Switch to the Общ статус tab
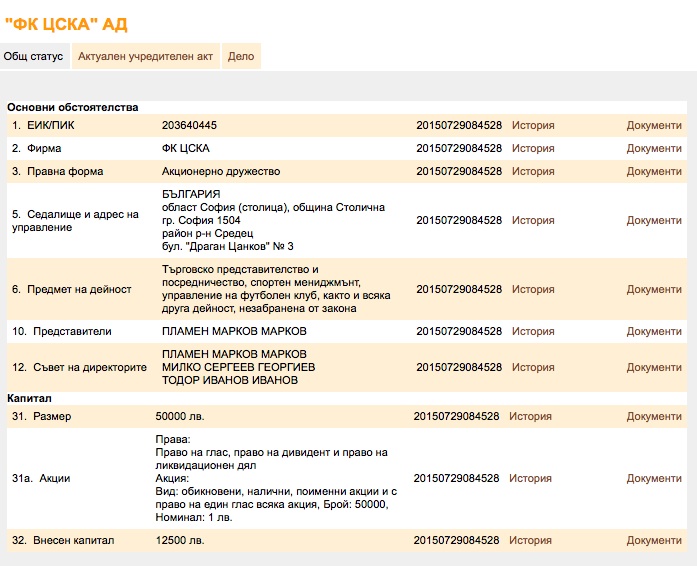Image resolution: width=697 pixels, height=566 pixels. point(33,57)
